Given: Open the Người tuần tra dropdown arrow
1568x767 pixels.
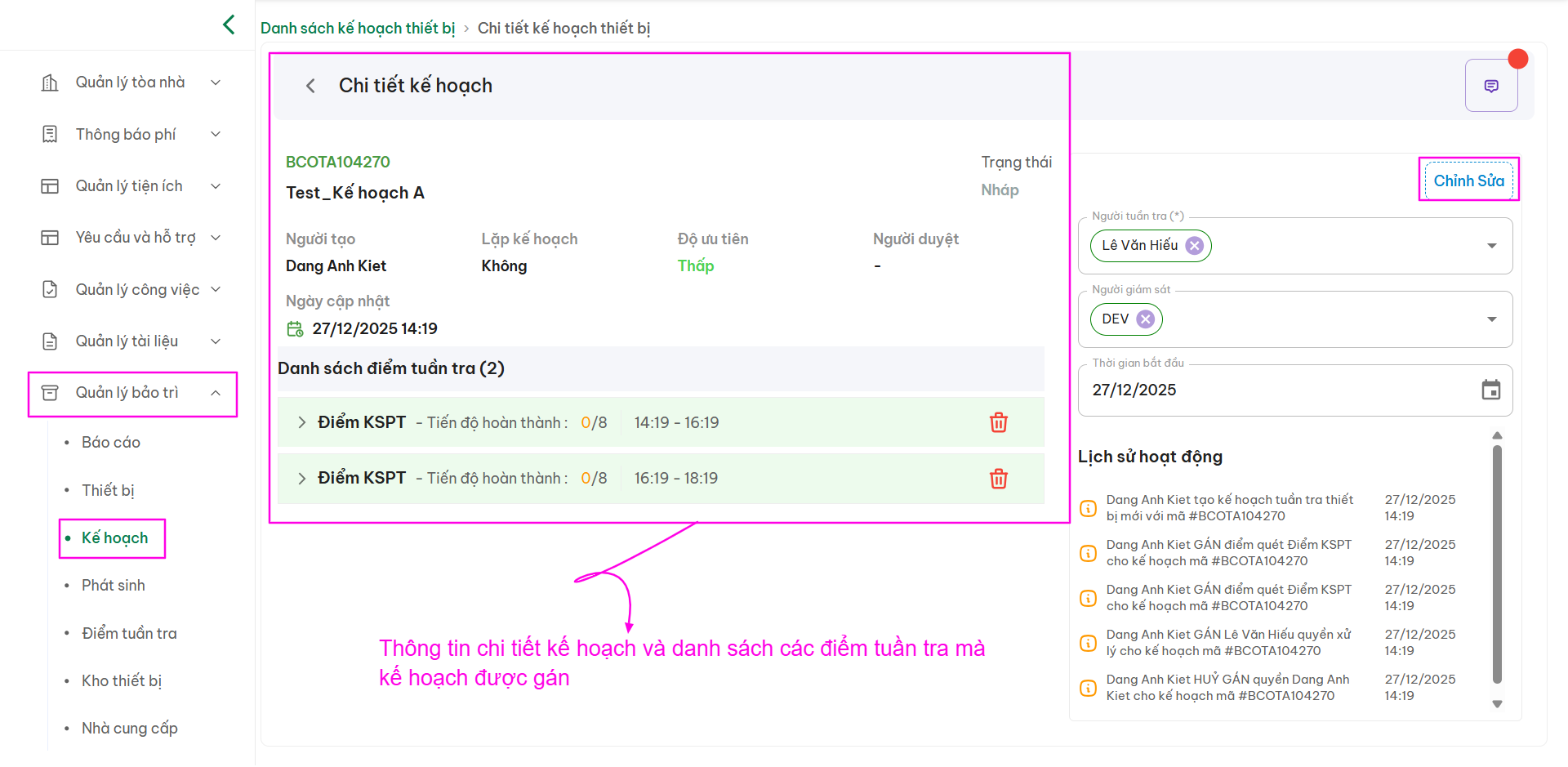Looking at the screenshot, I should coord(1491,246).
